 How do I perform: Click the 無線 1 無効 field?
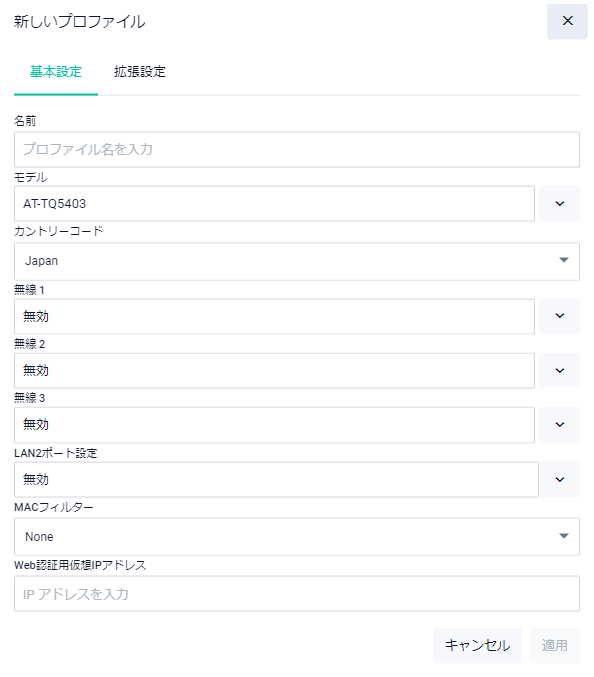click(x=274, y=316)
